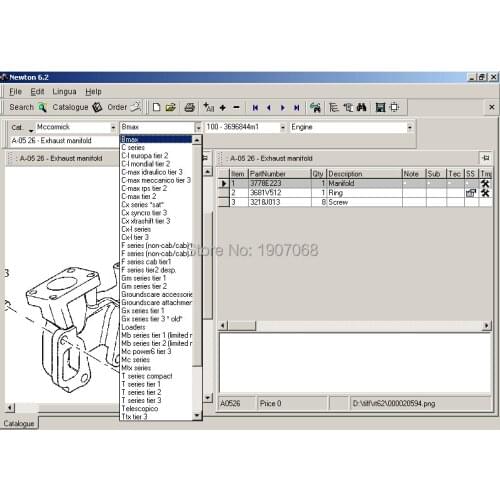Click dropdown list scroll up arrow

pos(197,140)
